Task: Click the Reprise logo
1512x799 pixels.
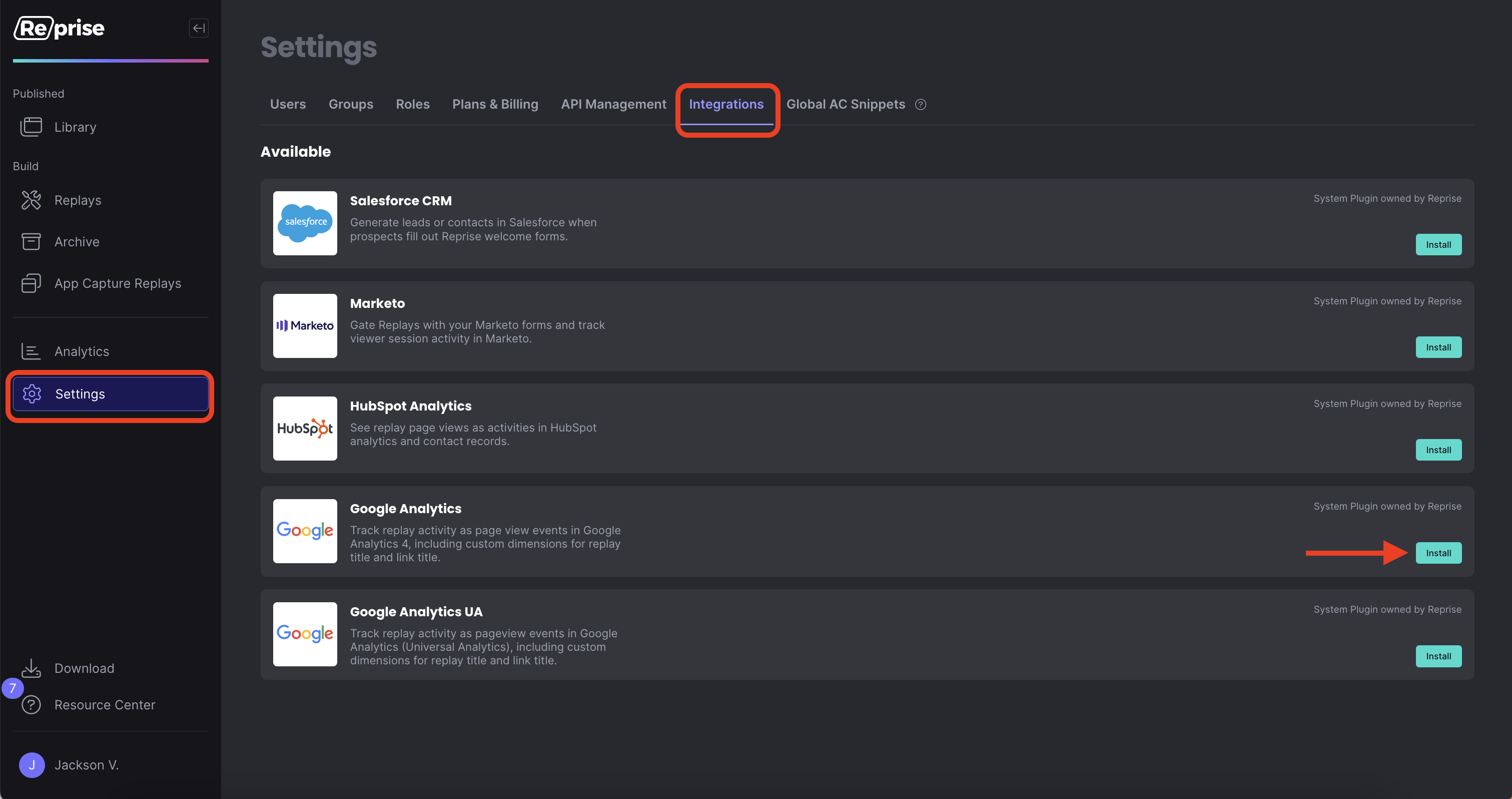Action: tap(59, 28)
